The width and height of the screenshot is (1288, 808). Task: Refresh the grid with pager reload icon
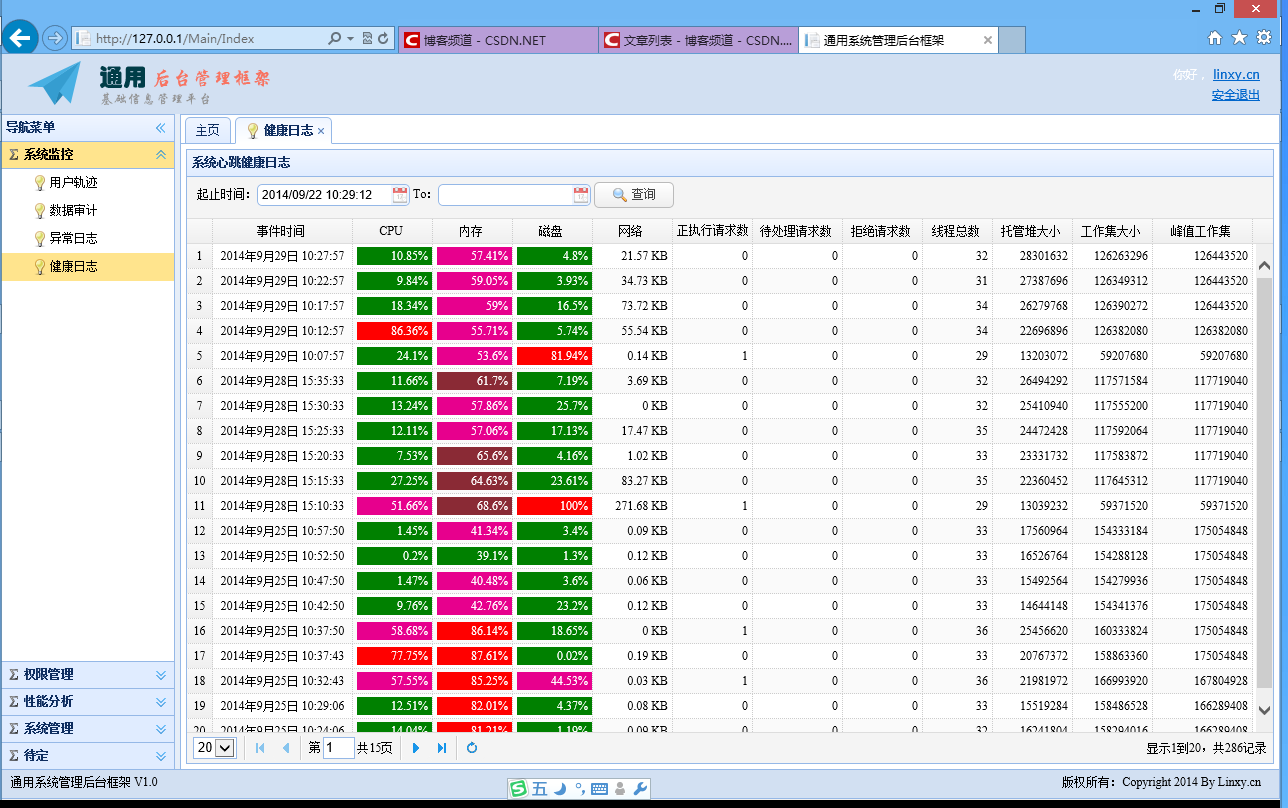click(472, 748)
